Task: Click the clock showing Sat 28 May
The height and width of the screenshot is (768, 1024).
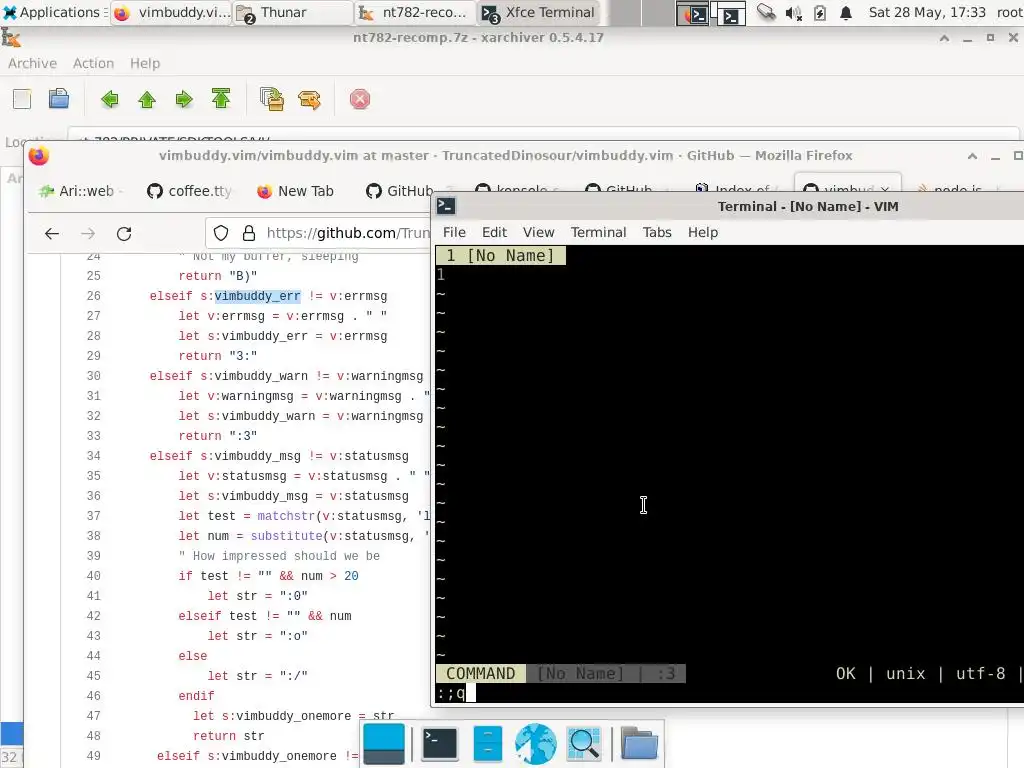Action: 927,12
